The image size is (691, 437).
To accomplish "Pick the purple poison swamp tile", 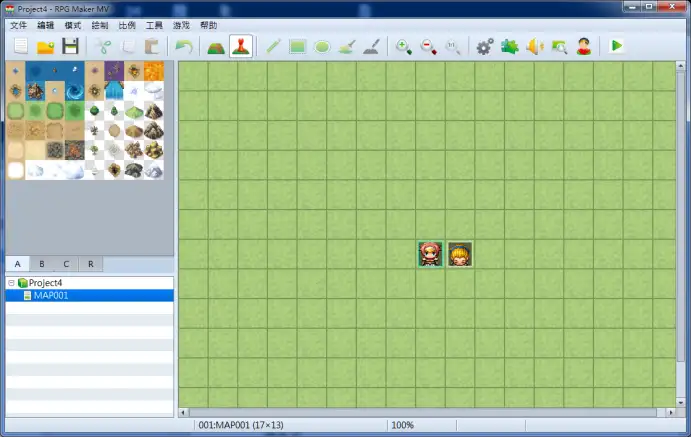I will pos(114,71).
